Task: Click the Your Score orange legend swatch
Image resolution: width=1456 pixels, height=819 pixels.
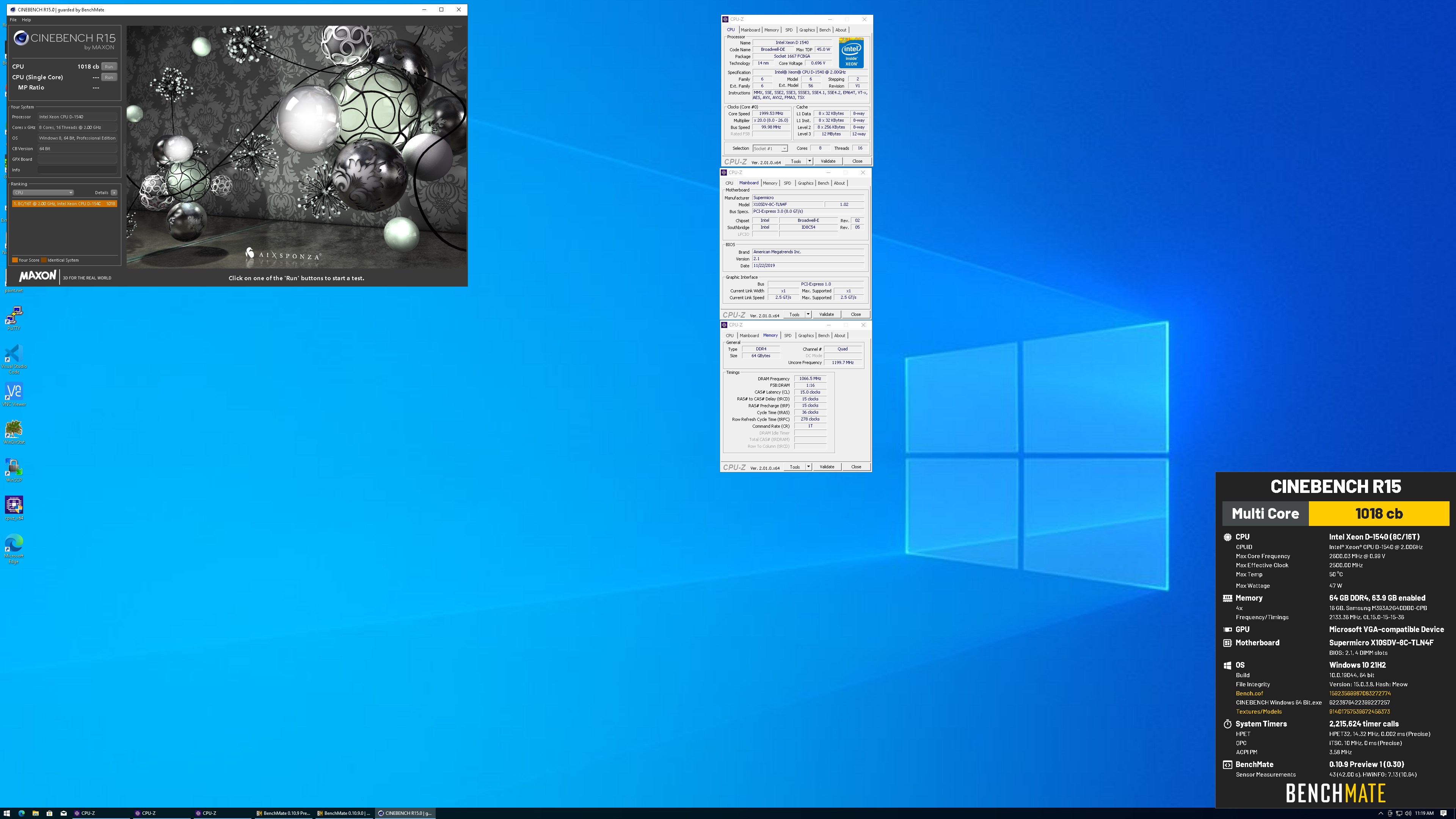Action: pyautogui.click(x=15, y=260)
